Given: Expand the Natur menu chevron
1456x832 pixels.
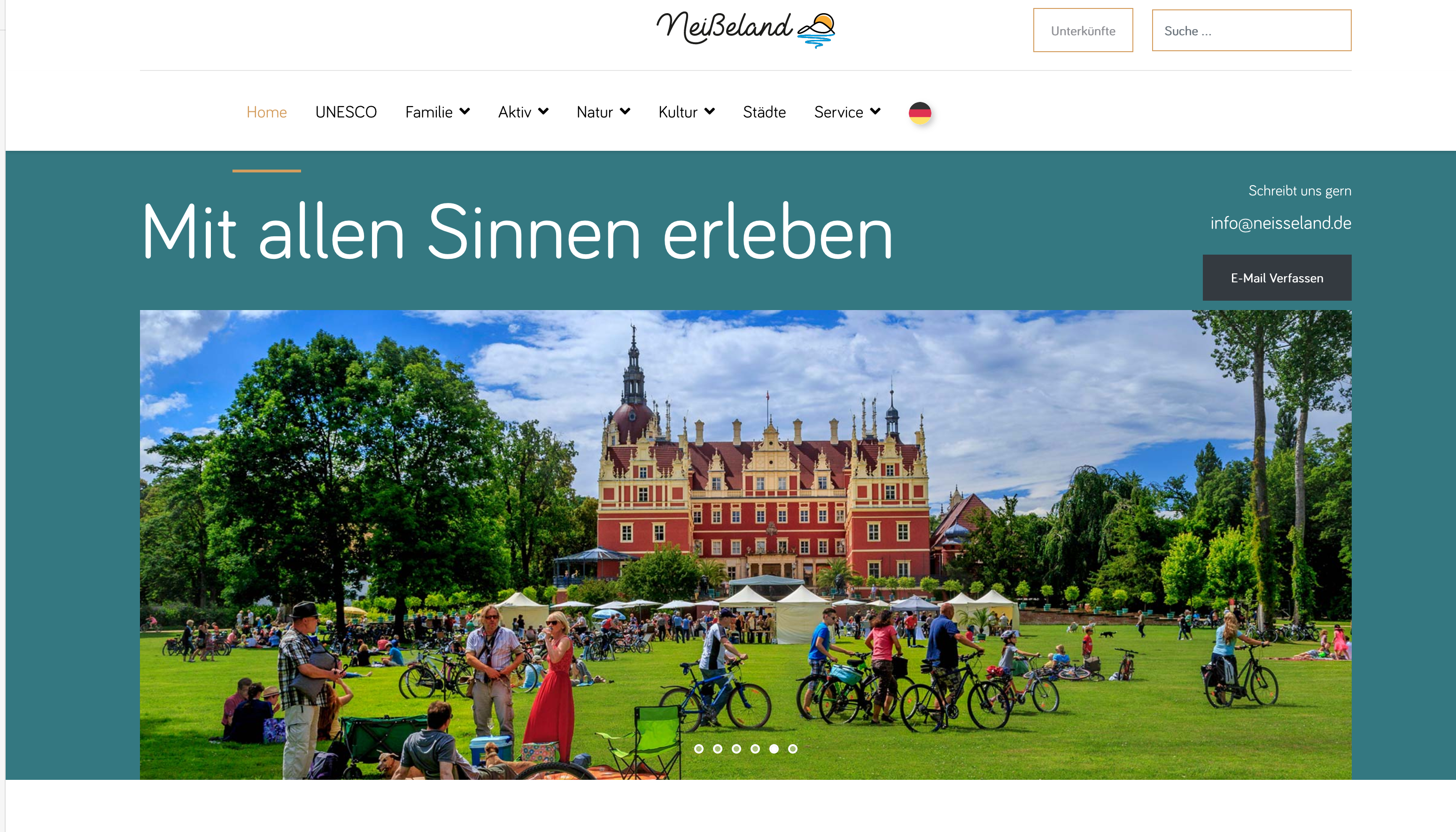Looking at the screenshot, I should point(625,111).
